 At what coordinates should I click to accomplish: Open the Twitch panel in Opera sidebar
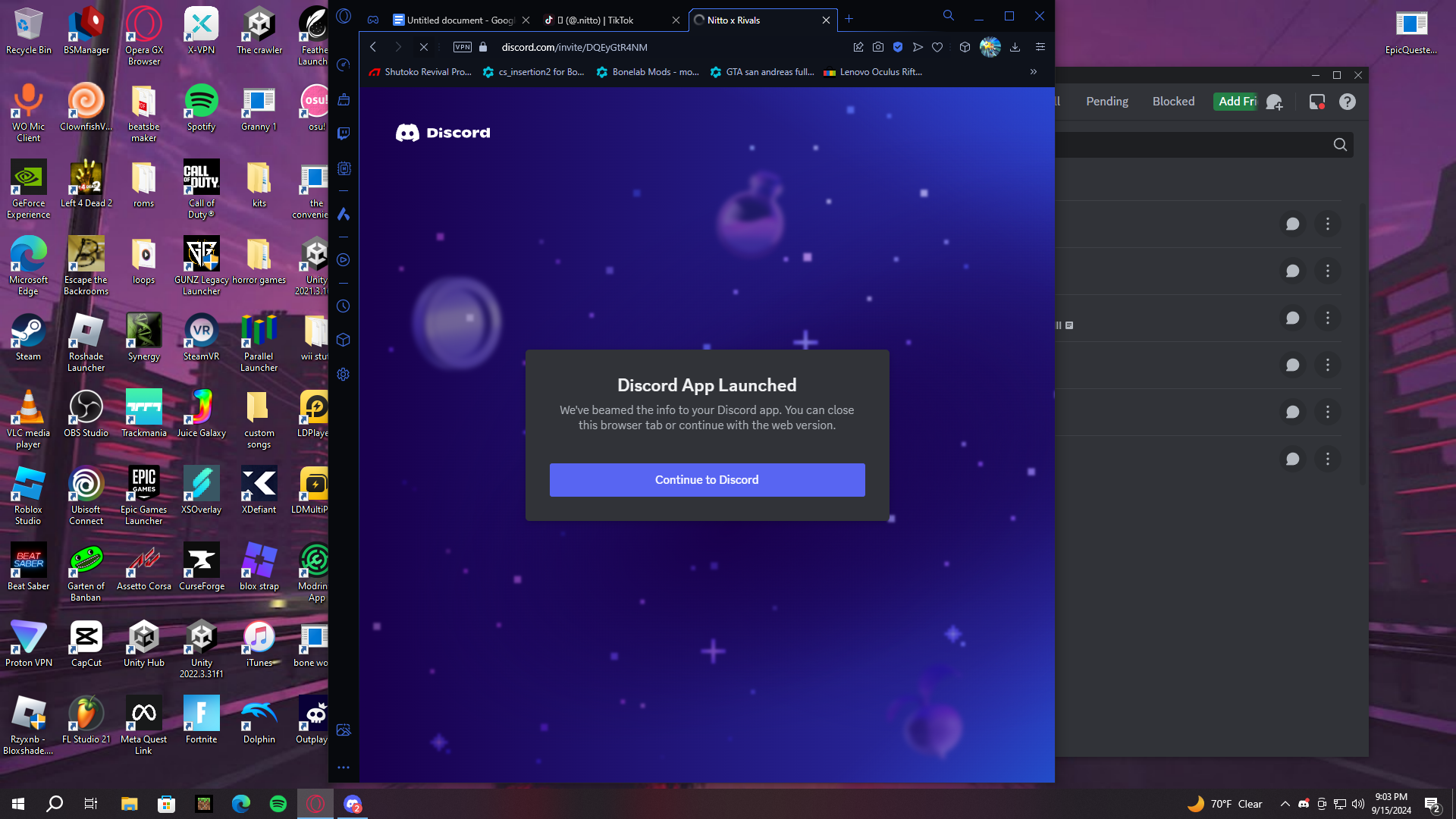click(344, 133)
